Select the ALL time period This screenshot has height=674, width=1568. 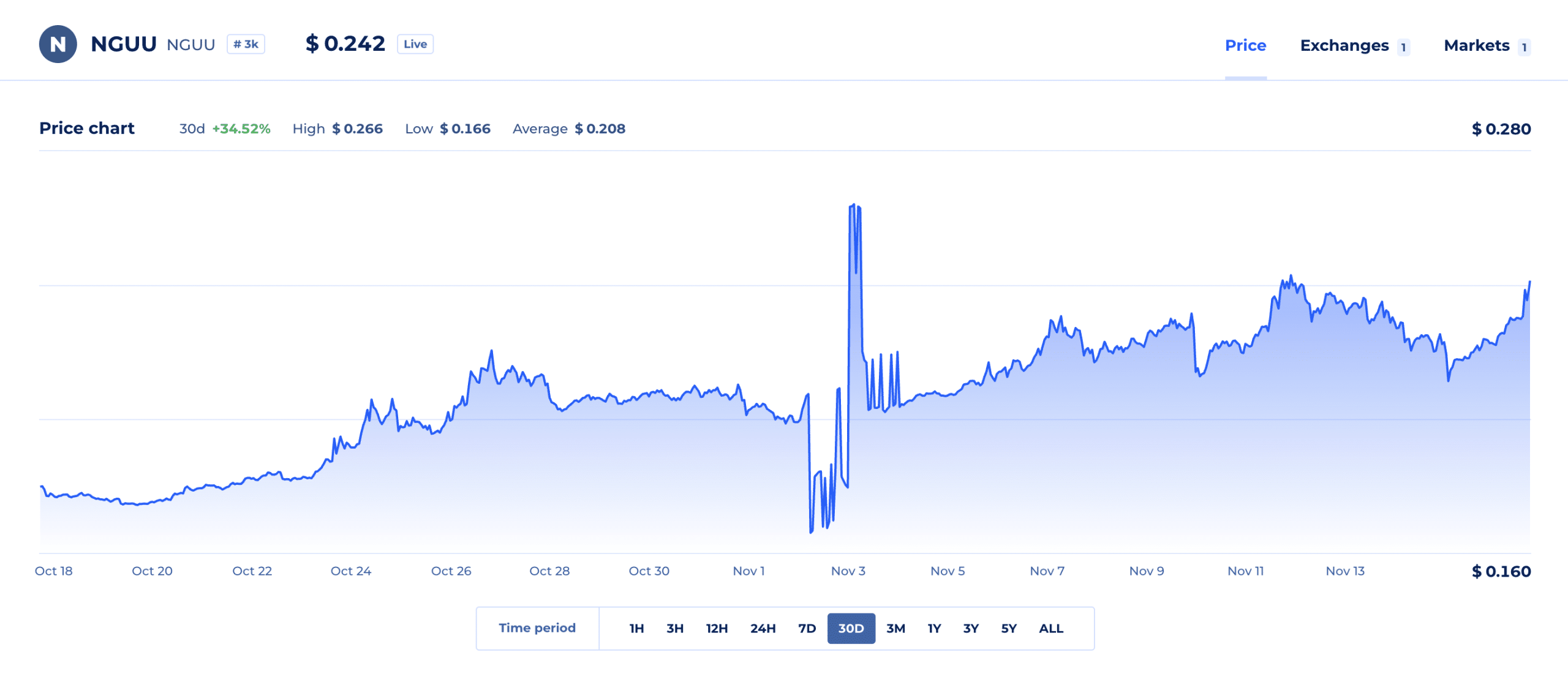[1051, 628]
